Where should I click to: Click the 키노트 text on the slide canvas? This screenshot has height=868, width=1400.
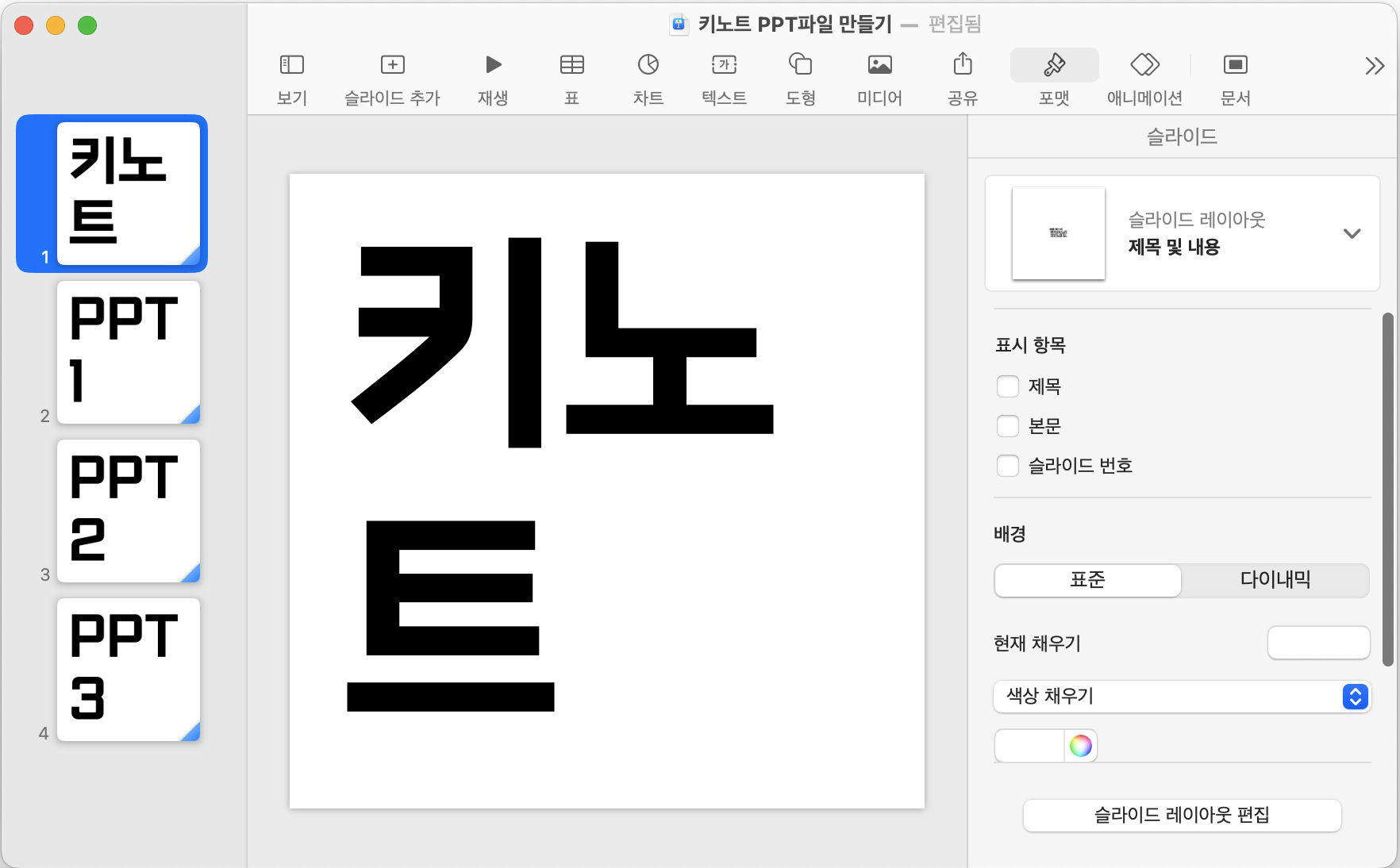(561, 474)
